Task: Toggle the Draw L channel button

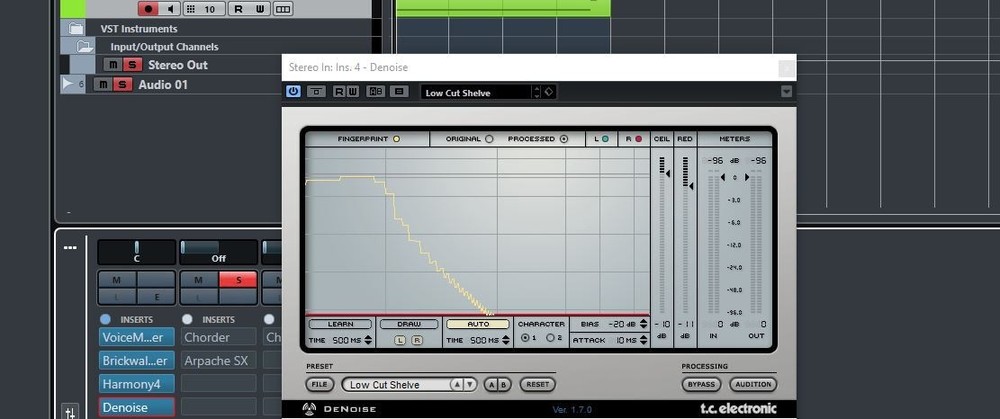Action: pos(400,341)
